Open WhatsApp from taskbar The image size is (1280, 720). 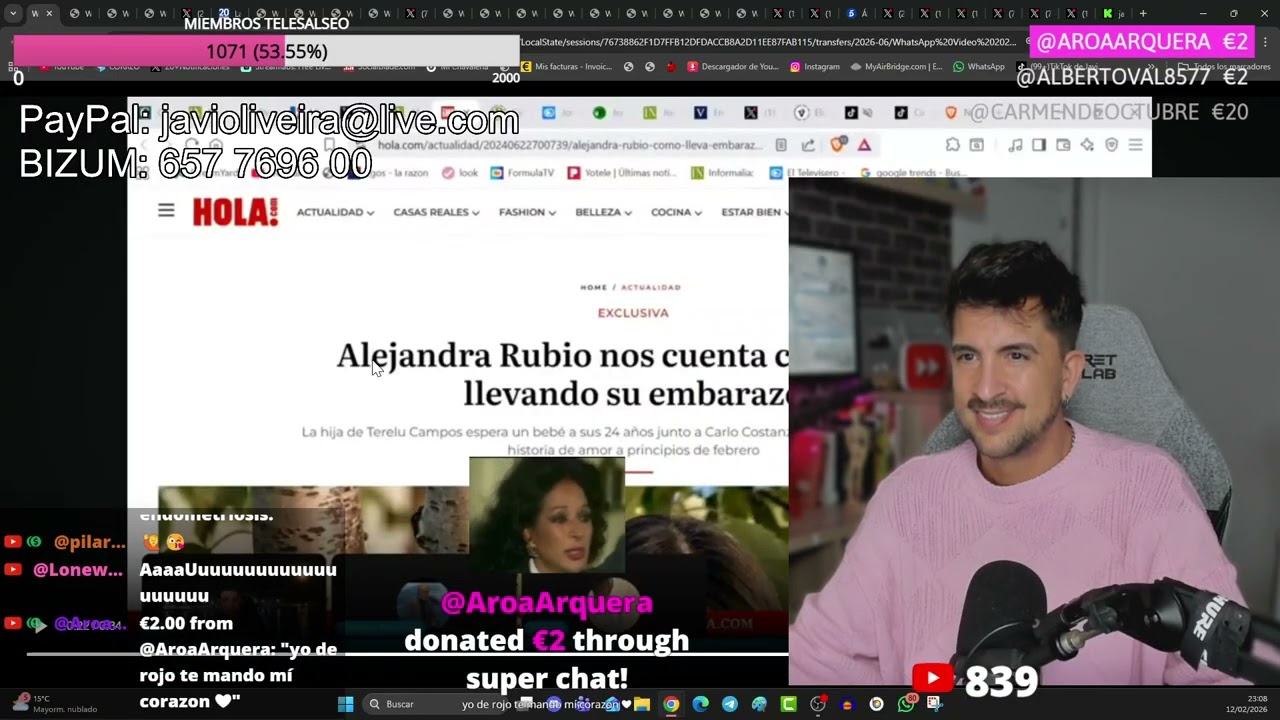click(906, 704)
